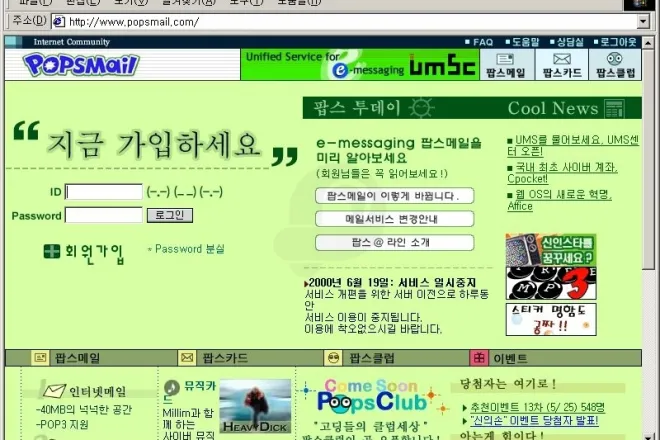Select the 팝스메일 section tab
This screenshot has height=440, width=660.
(x=78, y=358)
